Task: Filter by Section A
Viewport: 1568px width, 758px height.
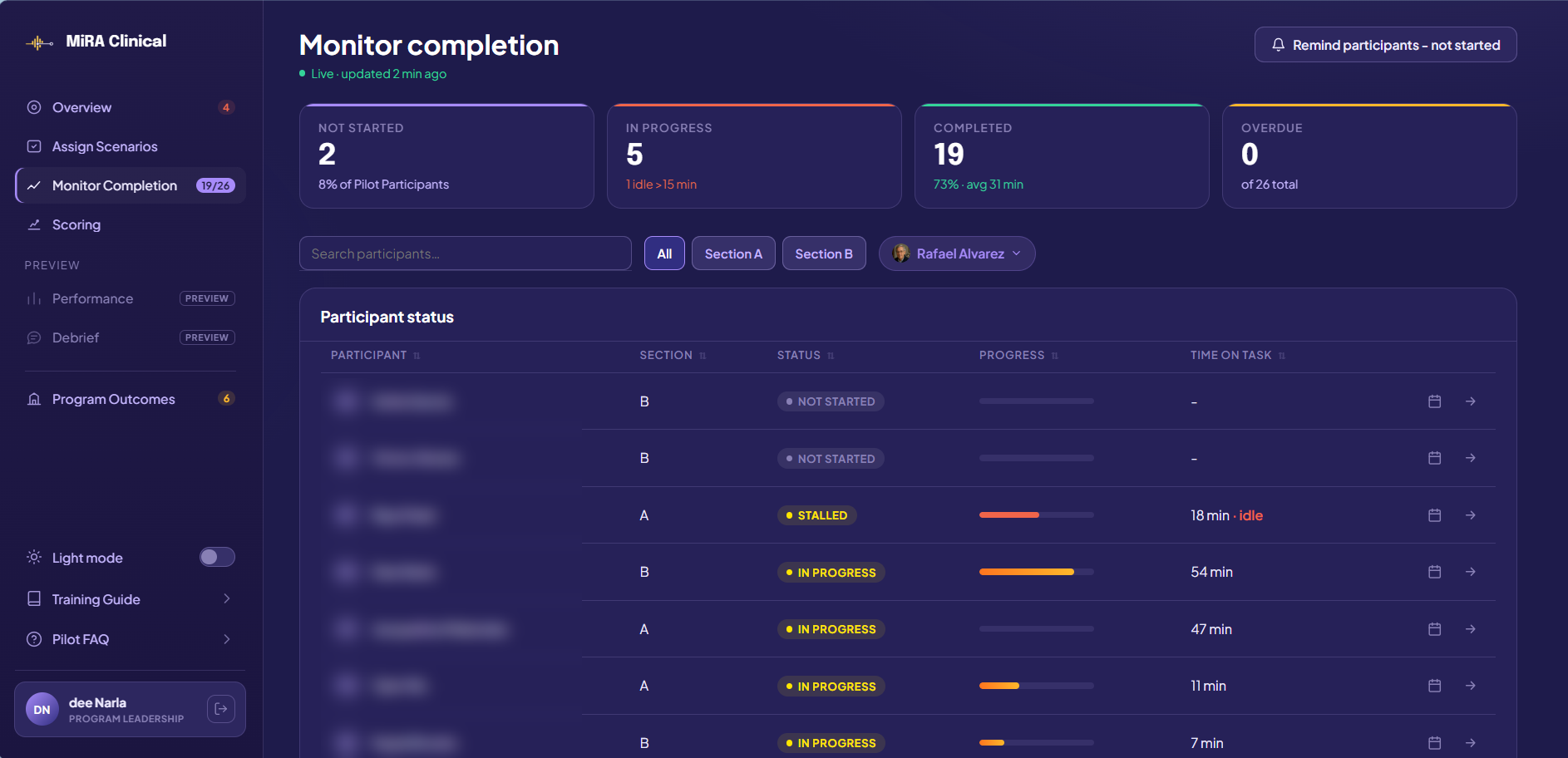Action: click(733, 253)
